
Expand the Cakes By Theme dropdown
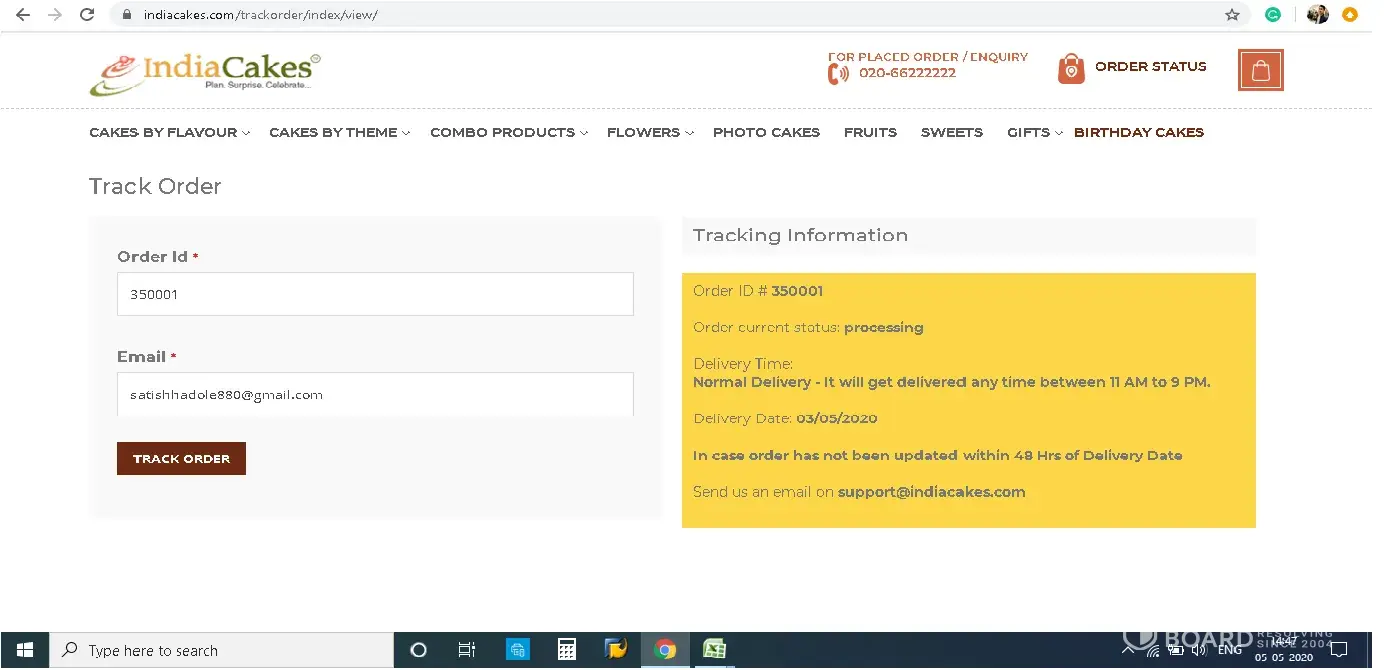click(339, 133)
